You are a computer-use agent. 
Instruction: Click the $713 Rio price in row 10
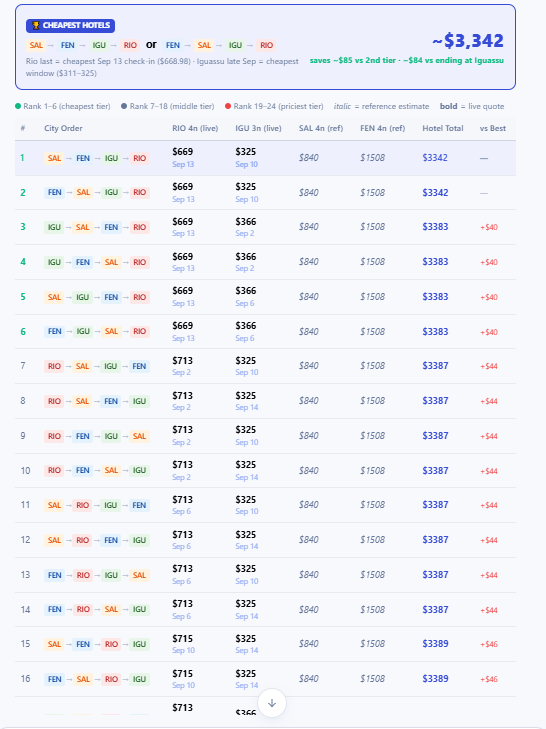point(182,464)
